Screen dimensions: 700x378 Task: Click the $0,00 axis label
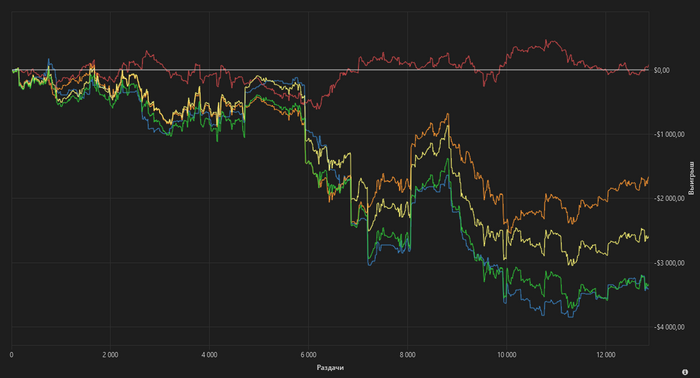click(661, 70)
